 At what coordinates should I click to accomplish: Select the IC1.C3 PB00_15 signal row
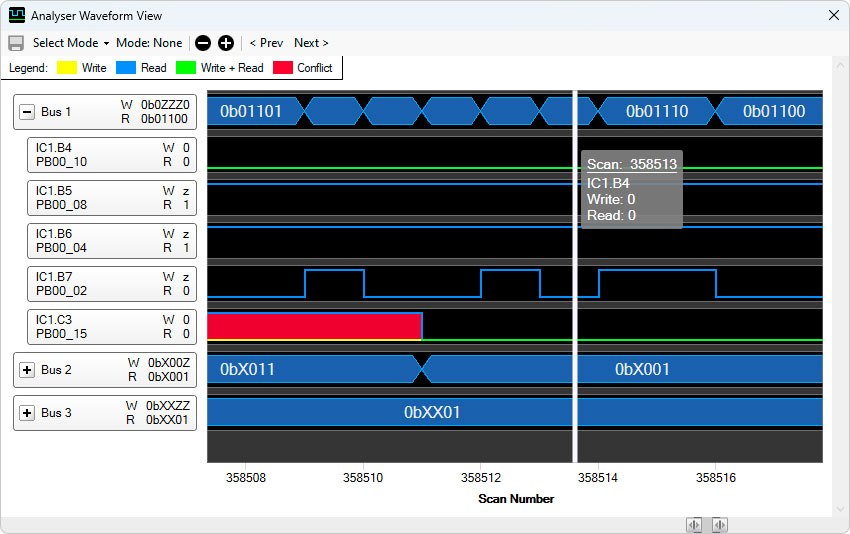coord(111,327)
